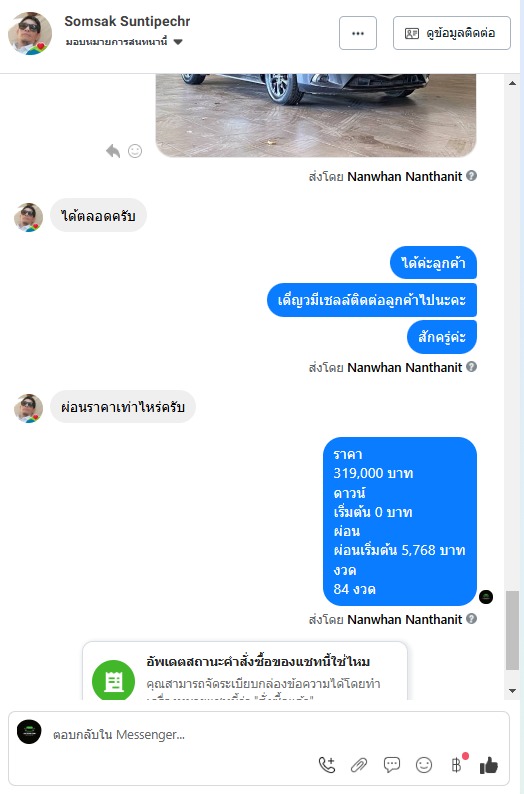Click the green order receipt icon
The height and width of the screenshot is (794, 524).
(113, 682)
